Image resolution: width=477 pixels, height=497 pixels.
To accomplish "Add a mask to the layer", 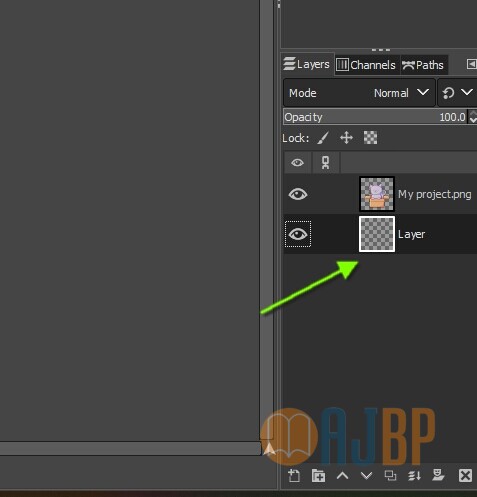I will [438, 476].
